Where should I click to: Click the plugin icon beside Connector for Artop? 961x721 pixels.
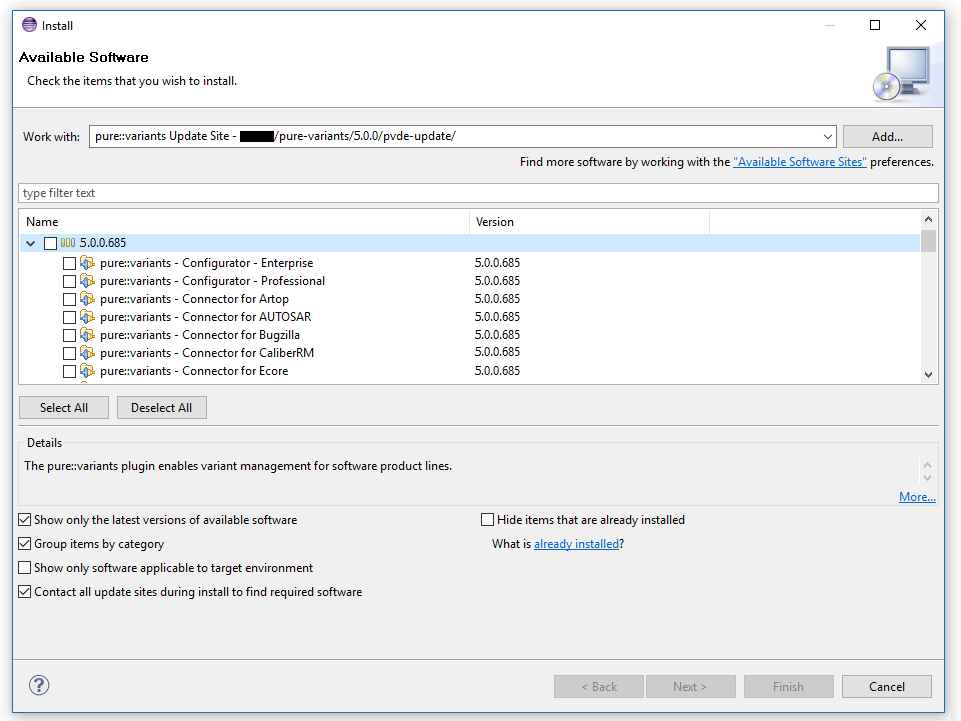(88, 298)
